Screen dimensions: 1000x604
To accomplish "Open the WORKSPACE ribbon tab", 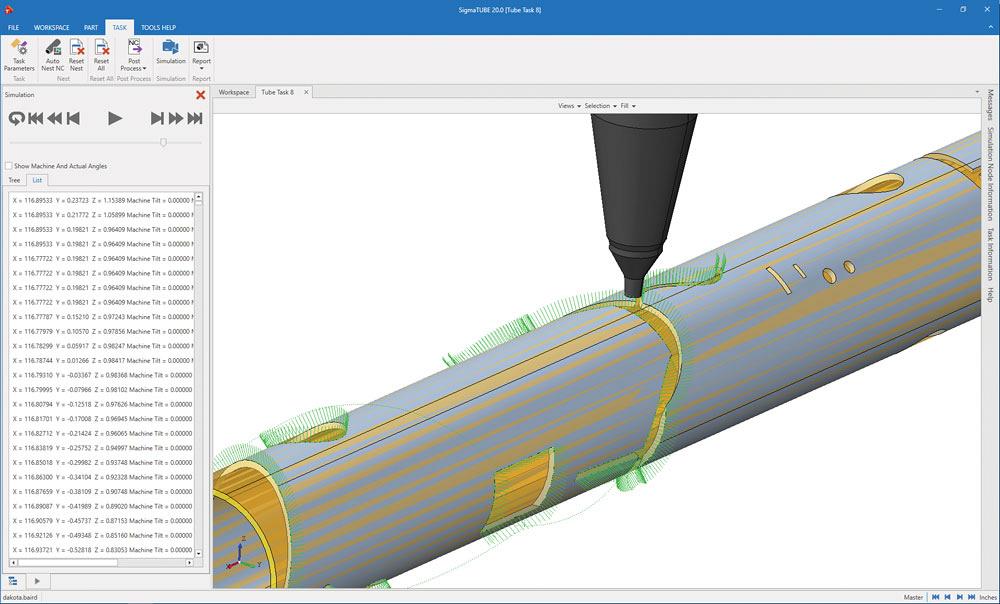I will click(x=51, y=27).
